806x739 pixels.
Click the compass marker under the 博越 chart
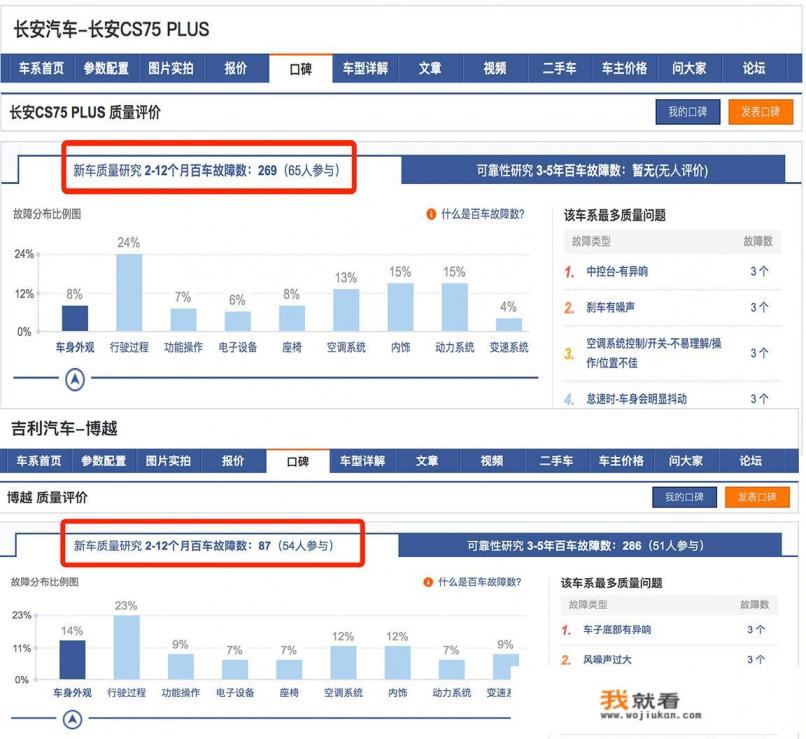click(72, 719)
